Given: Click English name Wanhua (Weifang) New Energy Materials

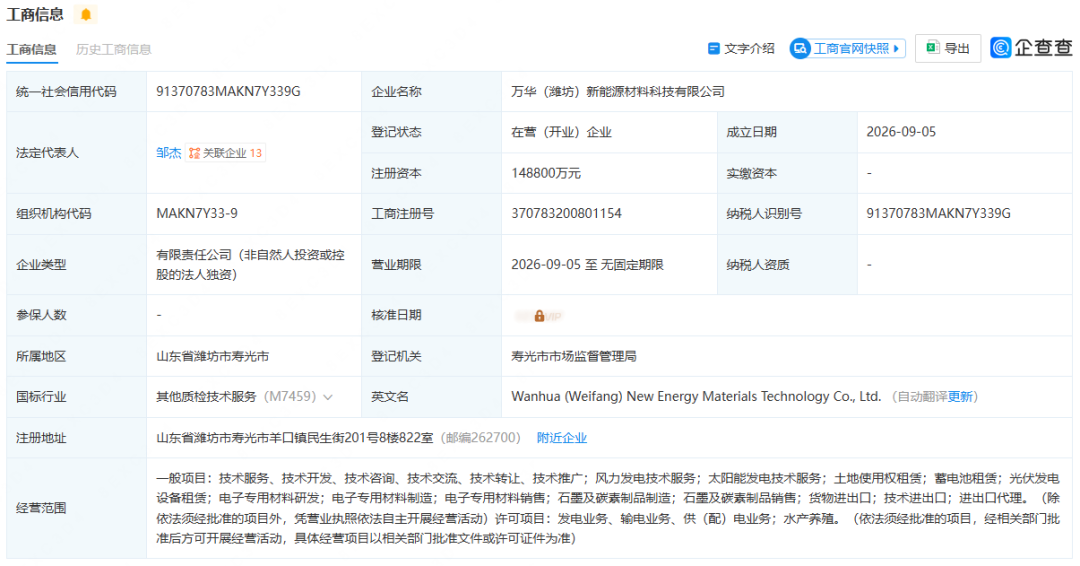Looking at the screenshot, I should [696, 397].
